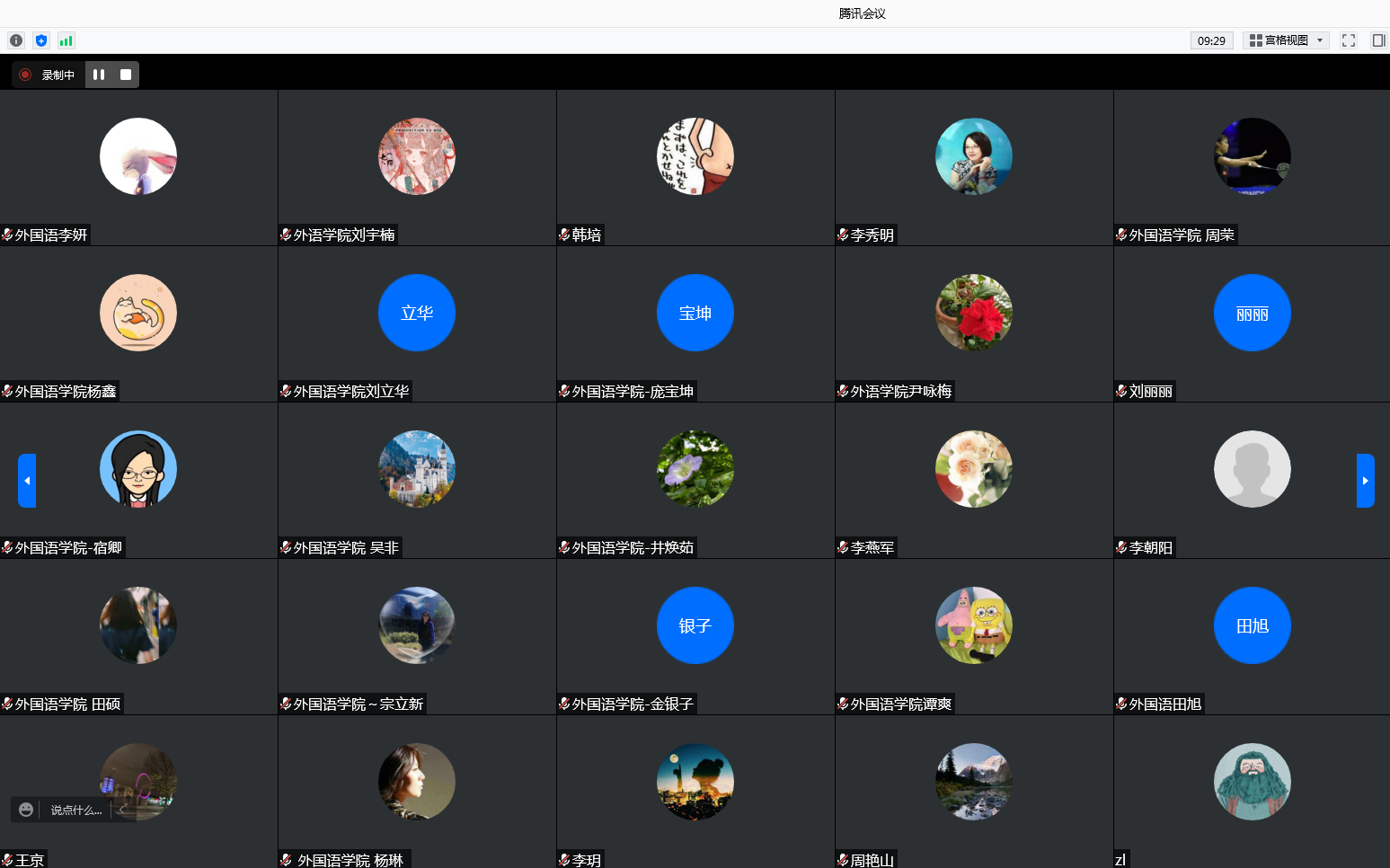Image resolution: width=1390 pixels, height=868 pixels.
Task: Click the red 录制中 recording indicator
Action: (x=25, y=75)
